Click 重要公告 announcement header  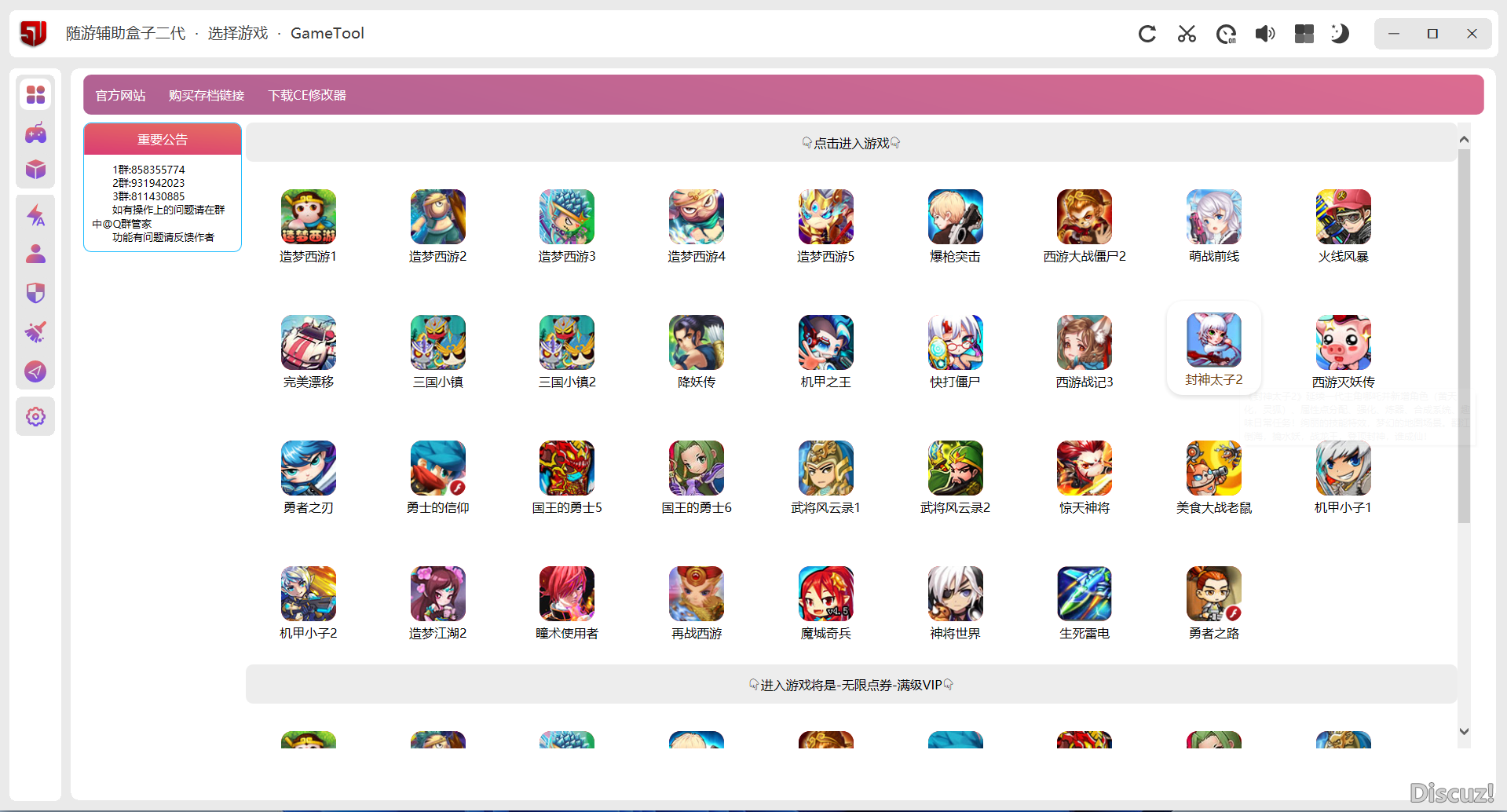coord(163,140)
